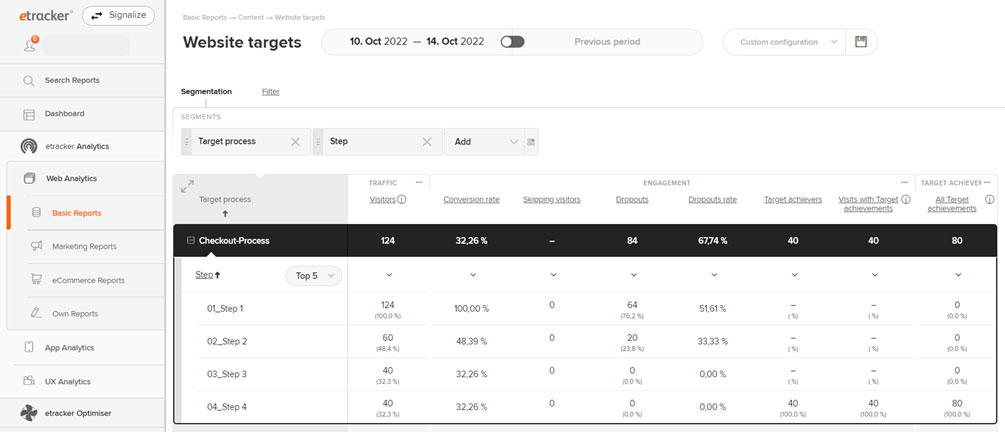Click the date range 10. Oct – 14. Oct

[x=417, y=42]
